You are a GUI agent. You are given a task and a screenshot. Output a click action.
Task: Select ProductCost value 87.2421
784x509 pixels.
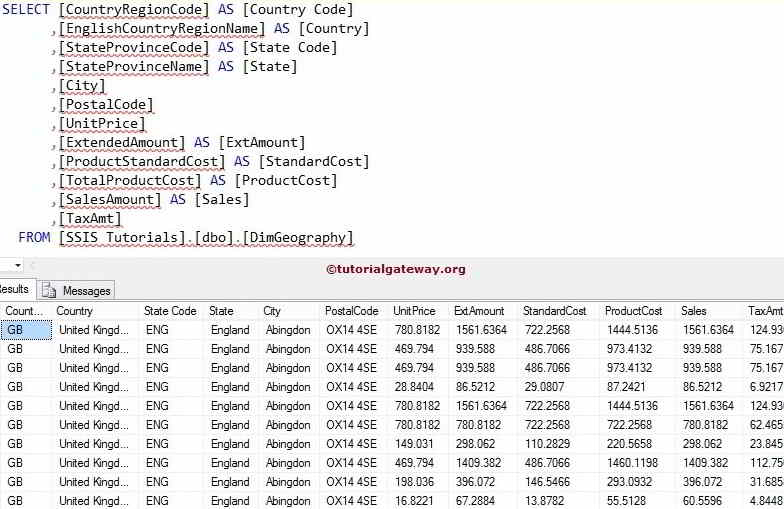[626, 387]
